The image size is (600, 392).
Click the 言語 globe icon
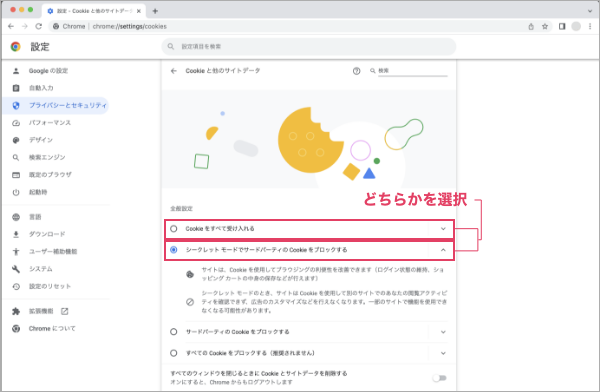[x=16, y=217]
